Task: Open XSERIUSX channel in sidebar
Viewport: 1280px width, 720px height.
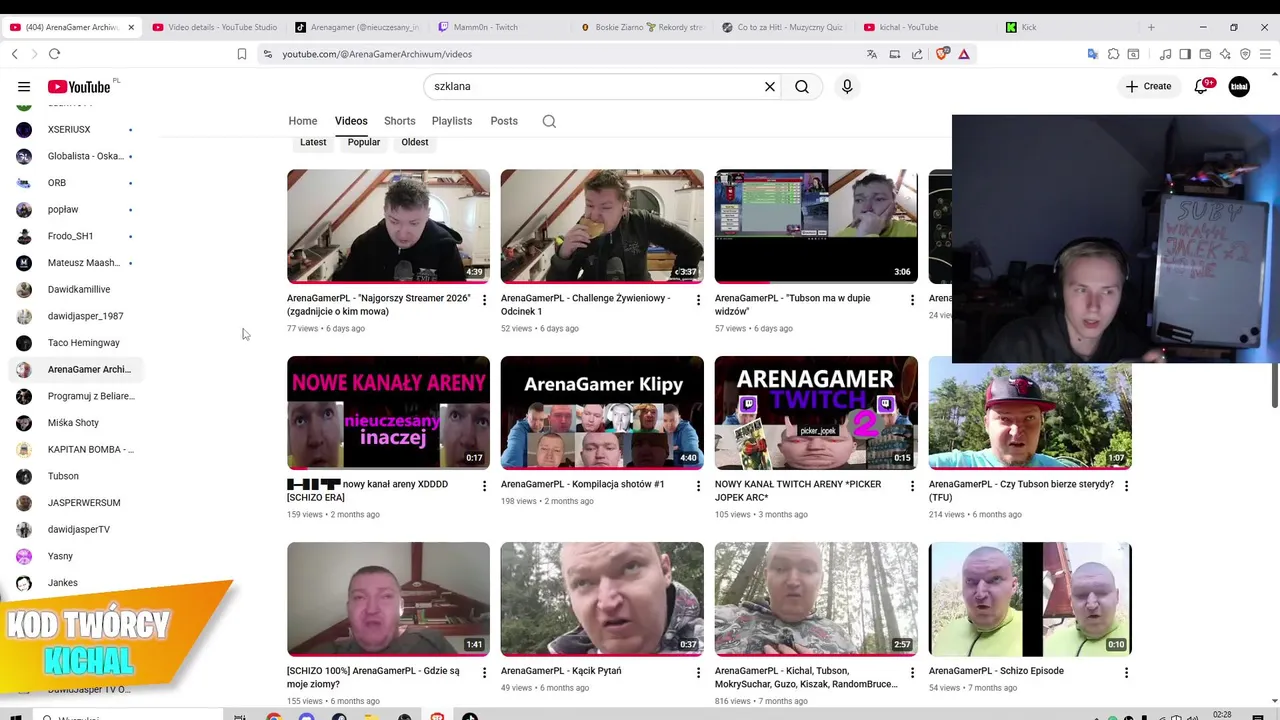Action: point(74,130)
